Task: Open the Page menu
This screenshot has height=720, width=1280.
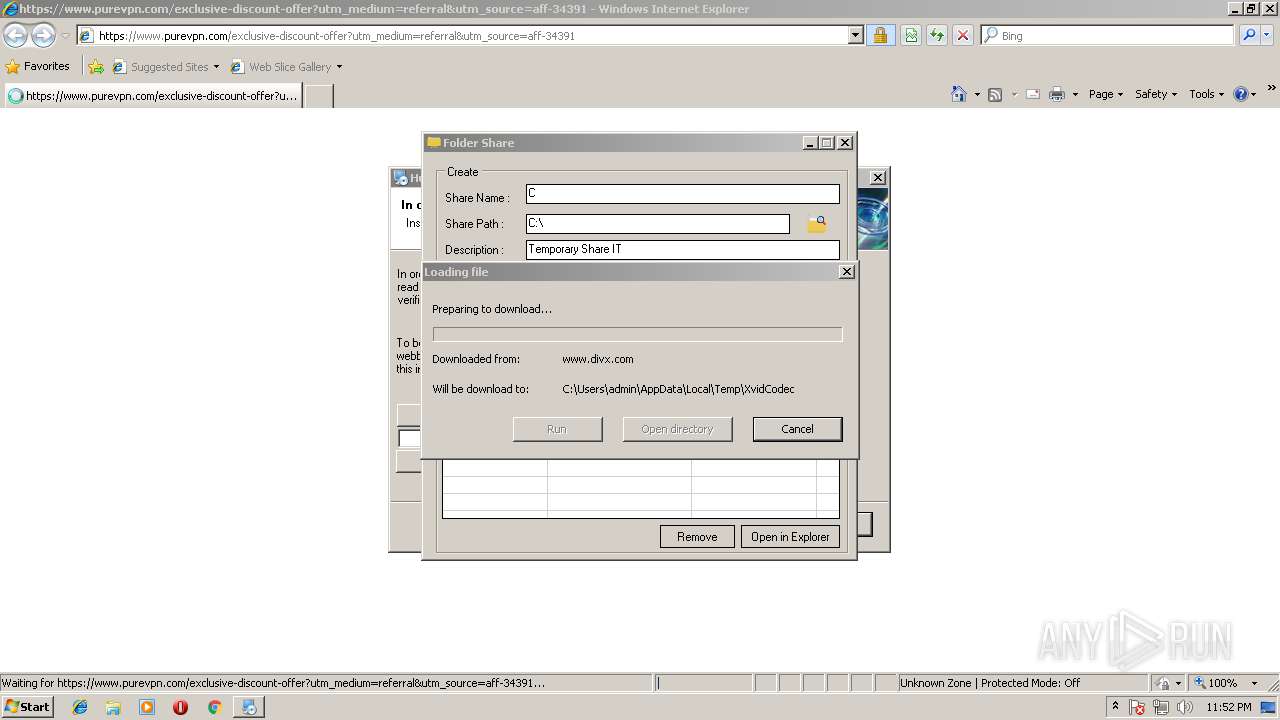Action: coord(1106,94)
